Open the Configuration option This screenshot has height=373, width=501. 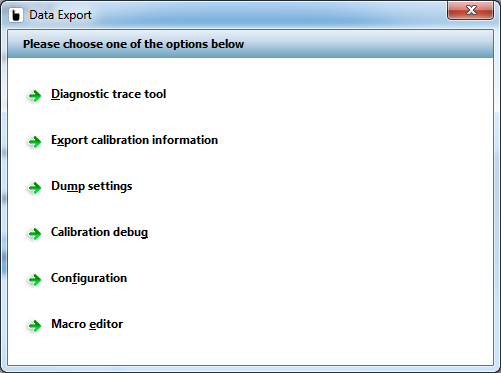pyautogui.click(x=89, y=278)
